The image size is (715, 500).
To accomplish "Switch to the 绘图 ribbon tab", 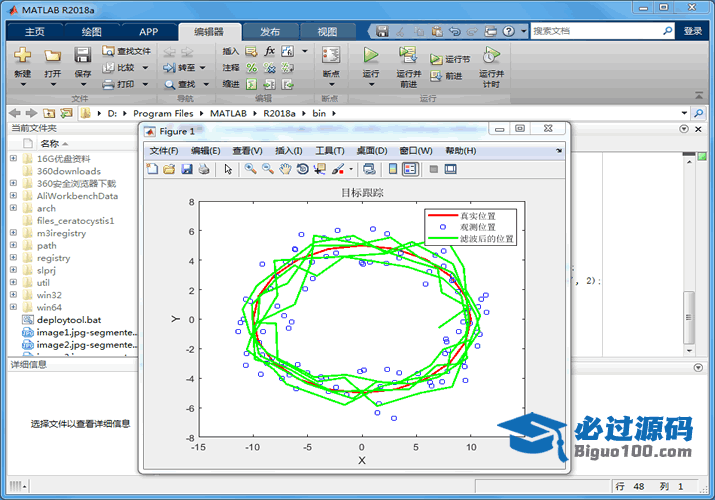I will (91, 31).
